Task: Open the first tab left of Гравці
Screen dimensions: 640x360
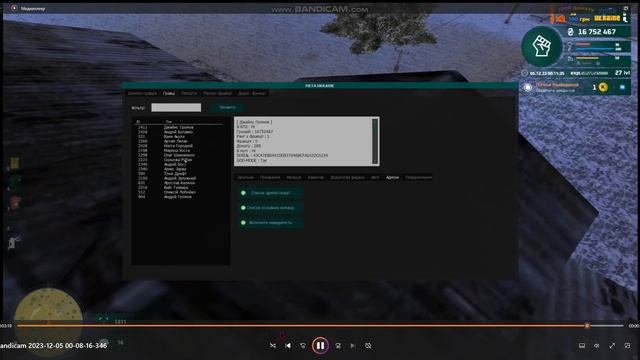Action: pos(142,93)
